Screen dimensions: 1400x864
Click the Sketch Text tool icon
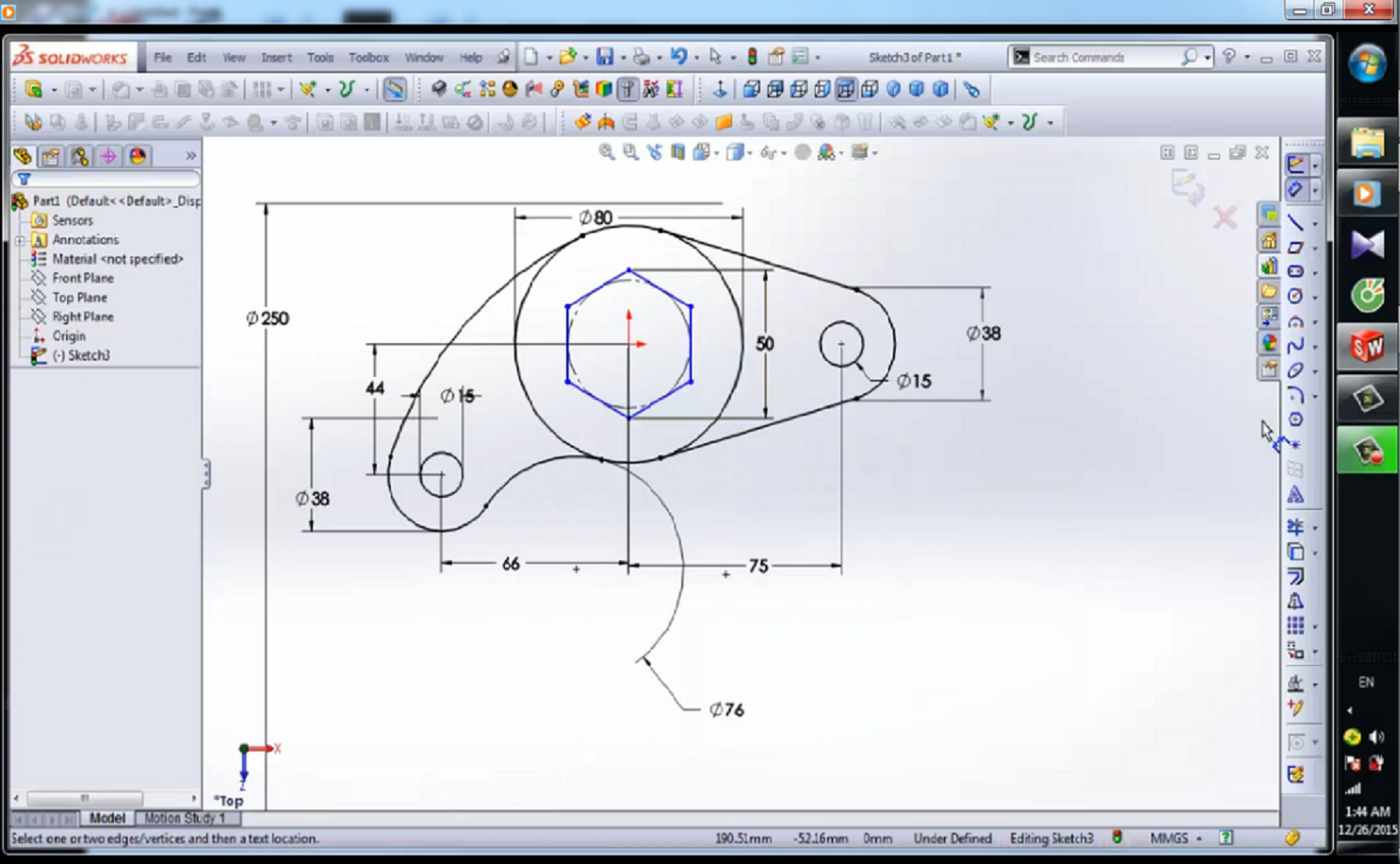pyautogui.click(x=1295, y=495)
